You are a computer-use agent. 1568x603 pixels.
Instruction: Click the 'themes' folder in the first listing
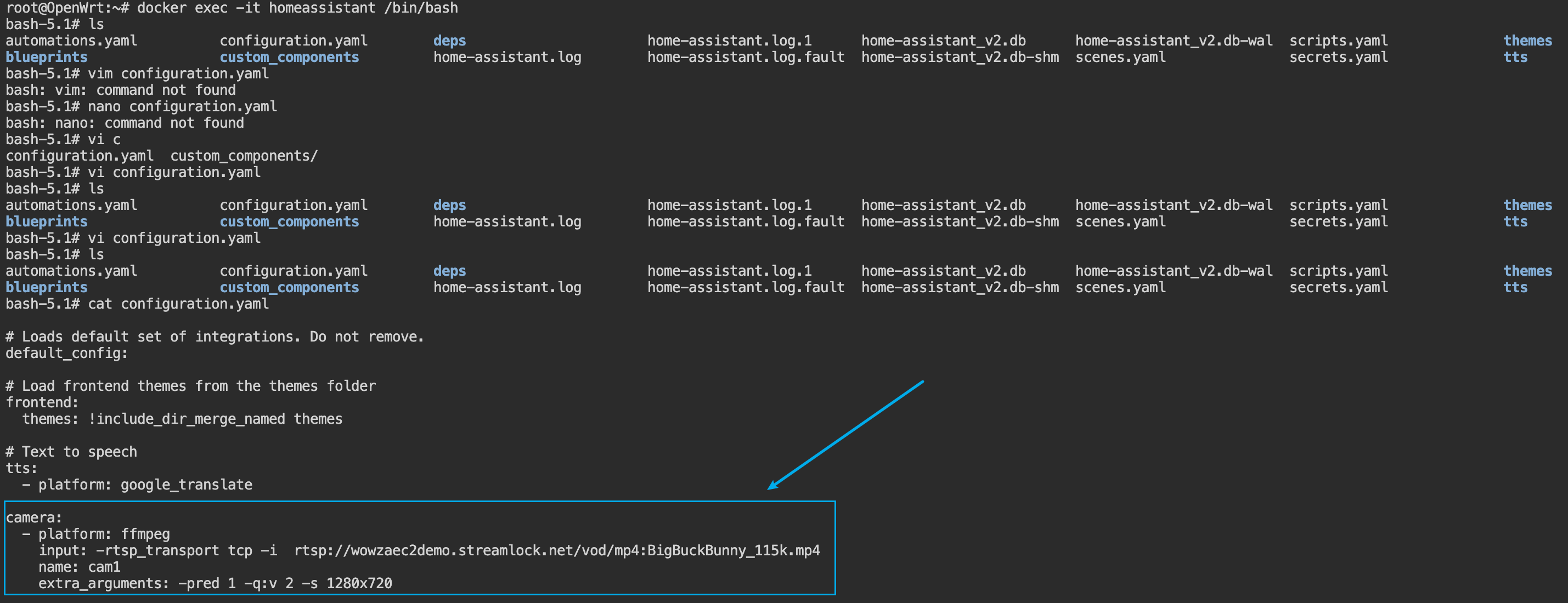click(1527, 41)
